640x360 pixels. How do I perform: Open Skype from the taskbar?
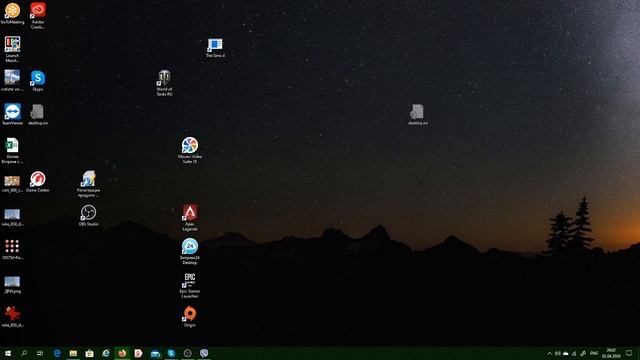[x=171, y=353]
